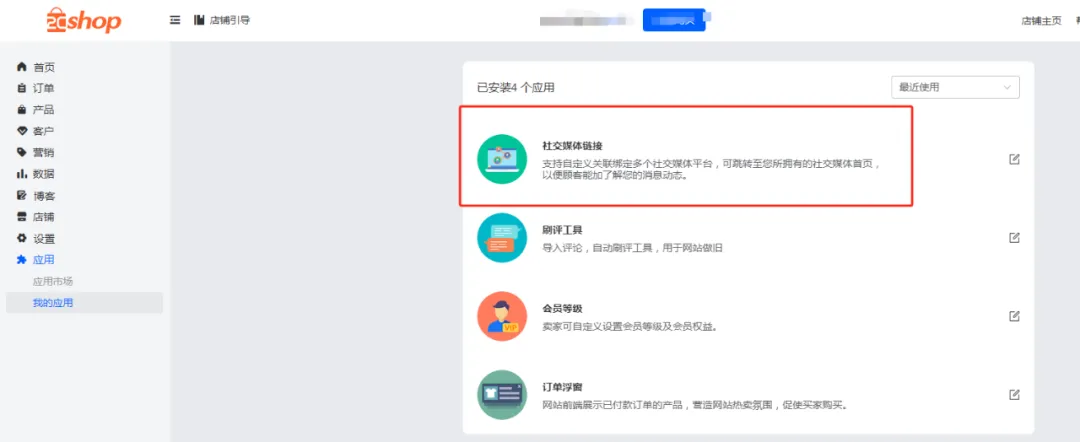Click the 产品 bag icon
The width and height of the screenshot is (1080, 442).
point(22,109)
